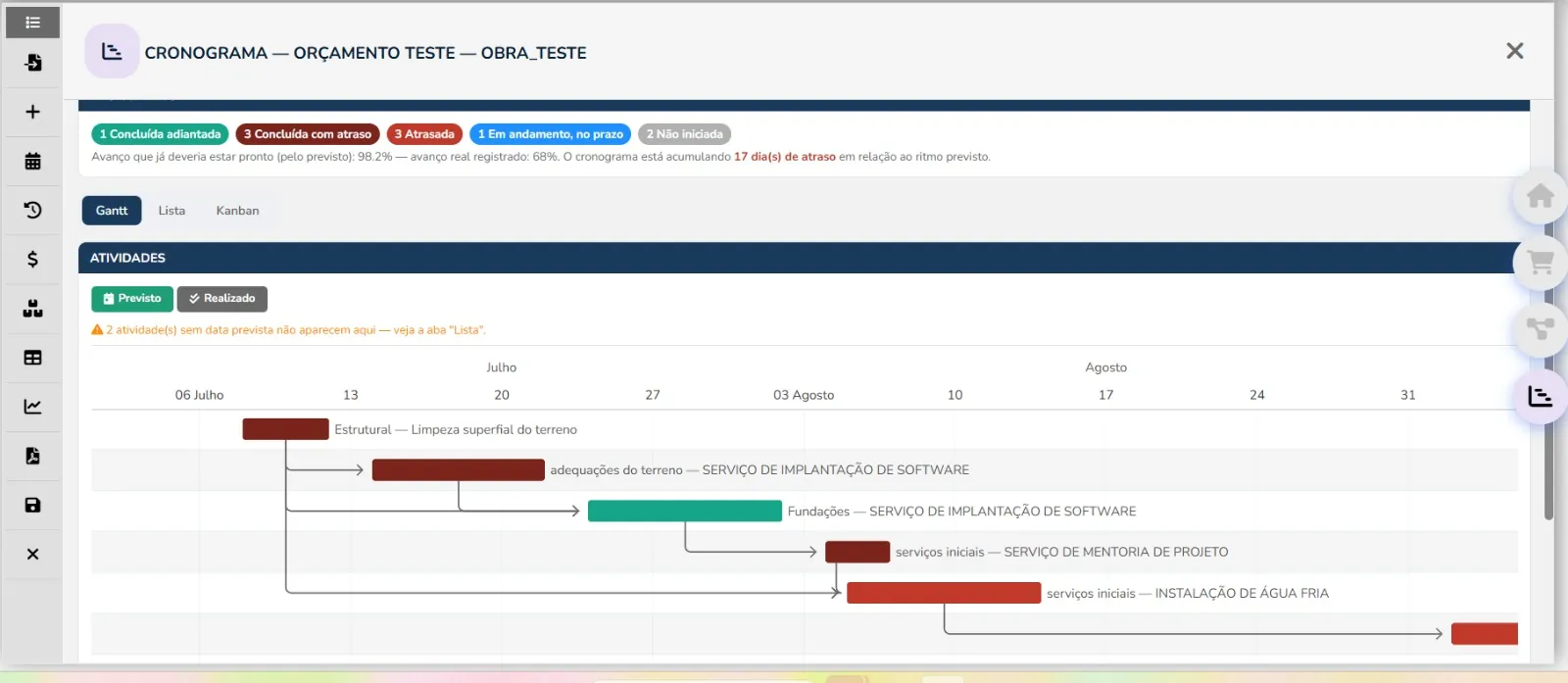
Task: Click the dollar sign icon in sidebar
Action: (32, 259)
